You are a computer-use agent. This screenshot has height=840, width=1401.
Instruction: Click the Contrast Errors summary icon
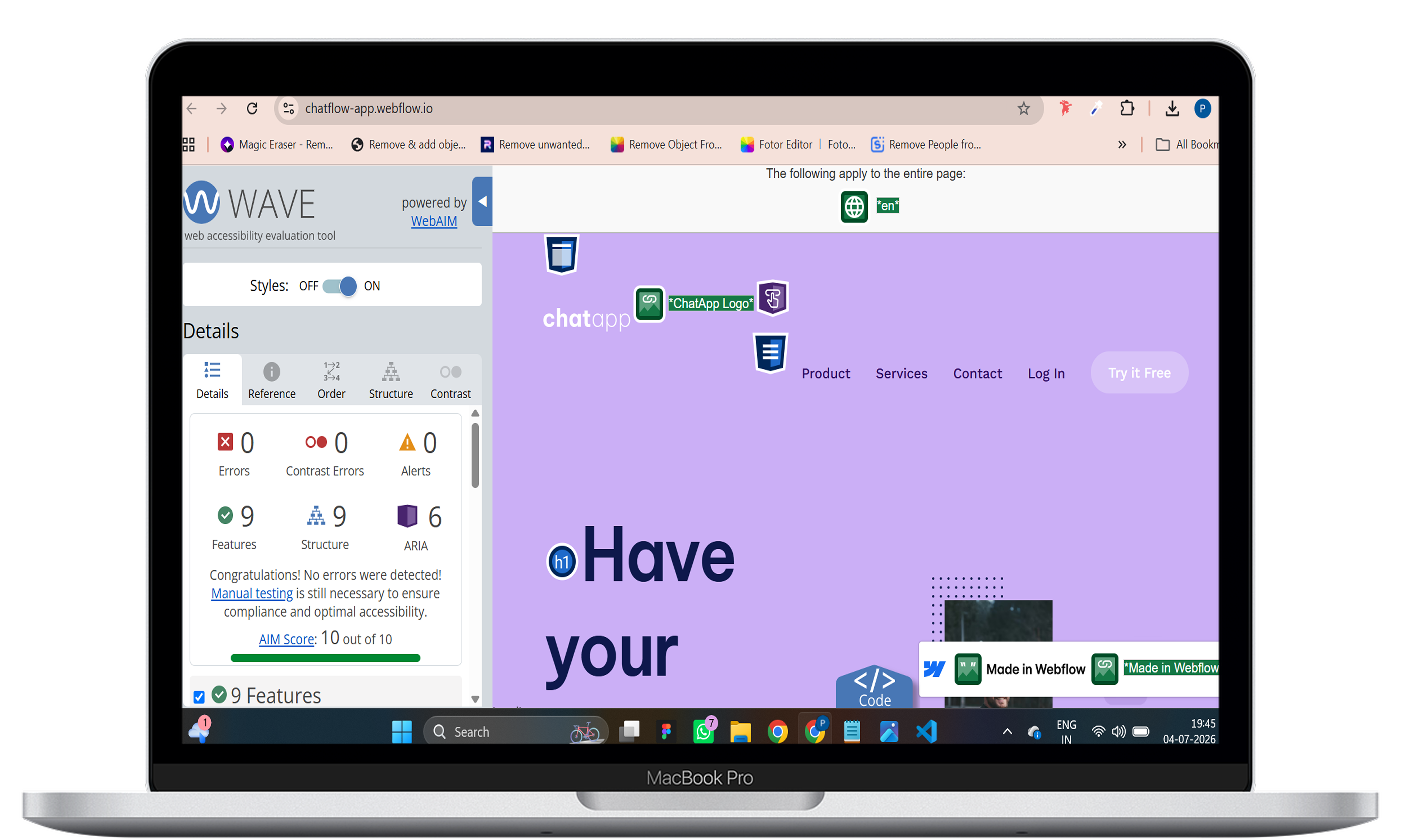[x=316, y=442]
